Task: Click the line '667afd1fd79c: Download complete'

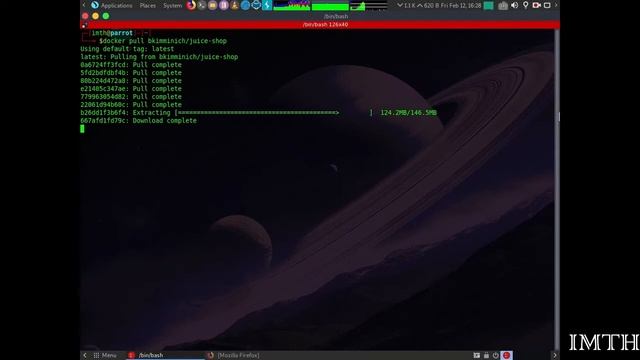Action: (138, 121)
